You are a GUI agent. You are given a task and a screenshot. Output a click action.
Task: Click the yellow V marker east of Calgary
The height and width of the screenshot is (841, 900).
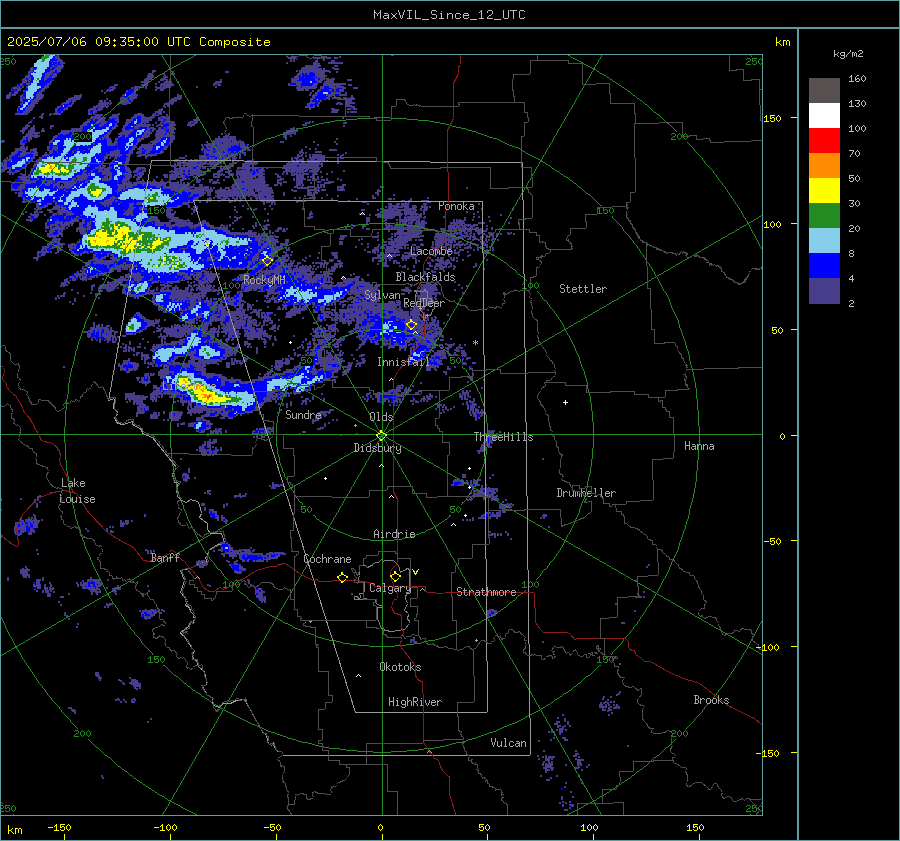click(416, 572)
